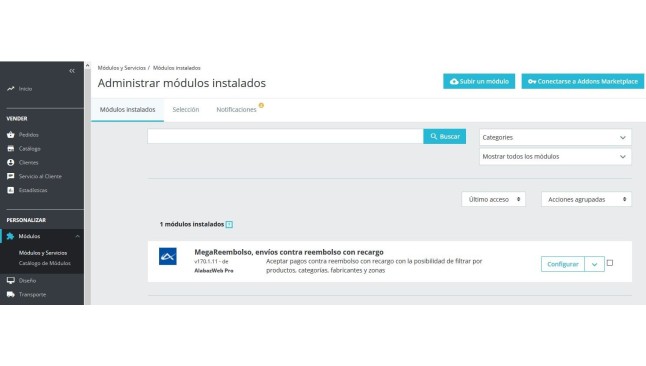
Task: Click the Diseño monitor icon
Action: click(10, 280)
